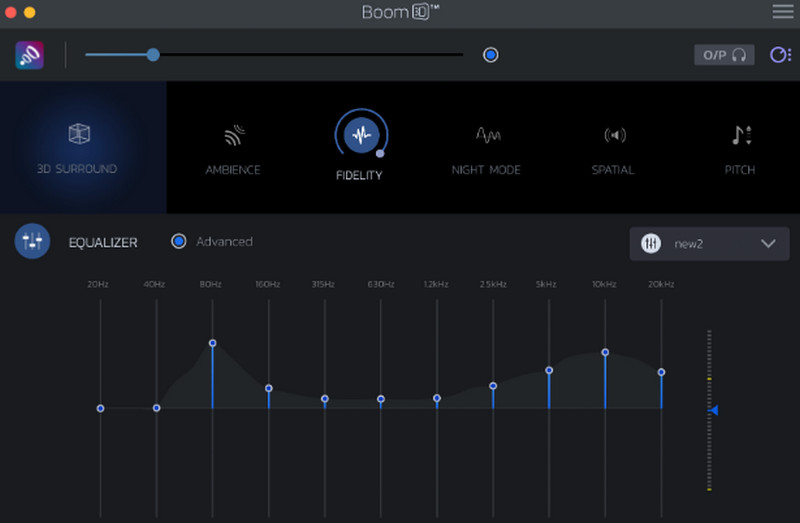Click the 80Hz band slider handle

pos(213,343)
